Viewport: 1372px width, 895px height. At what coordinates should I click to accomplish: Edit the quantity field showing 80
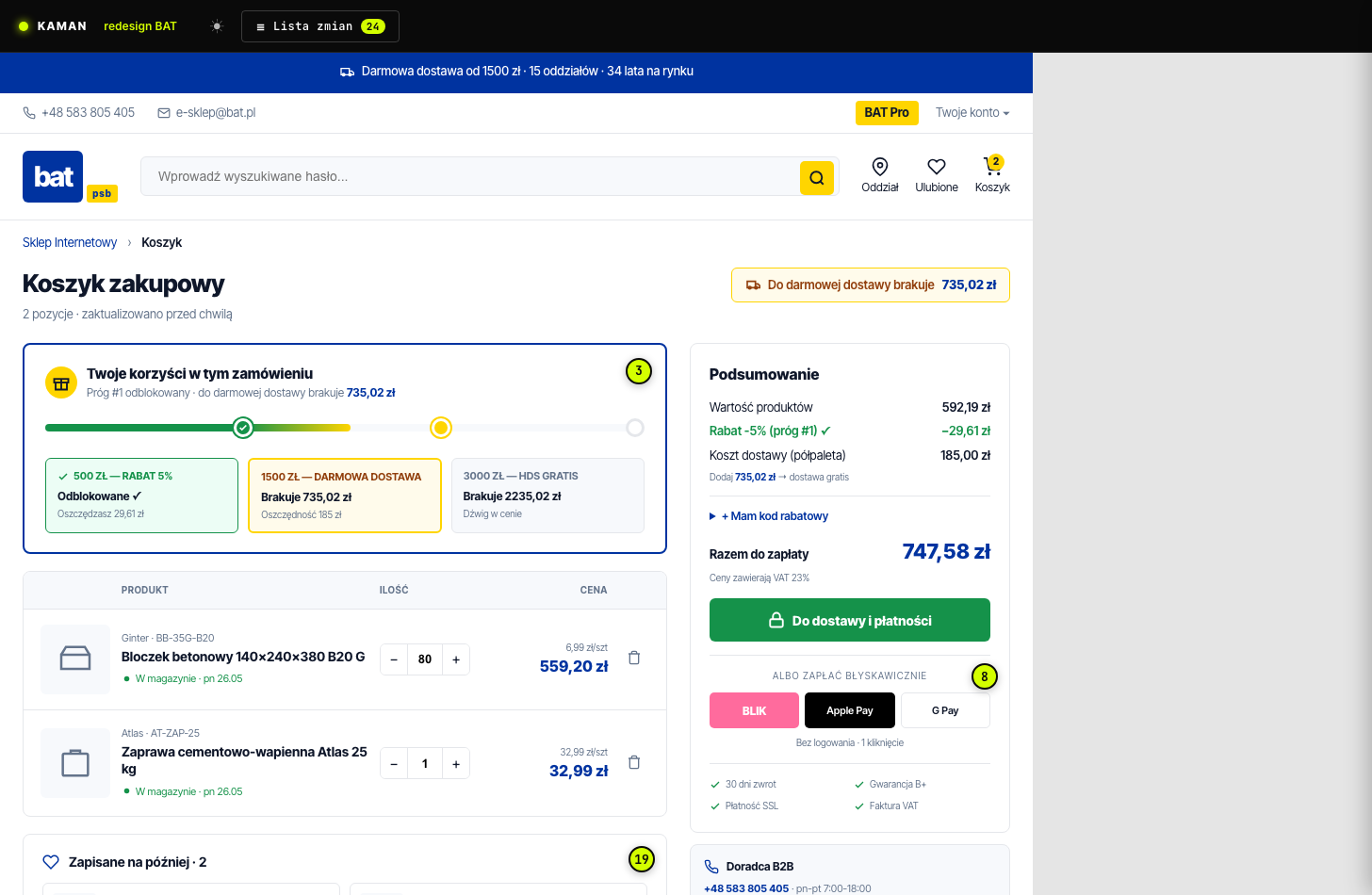[425, 659]
